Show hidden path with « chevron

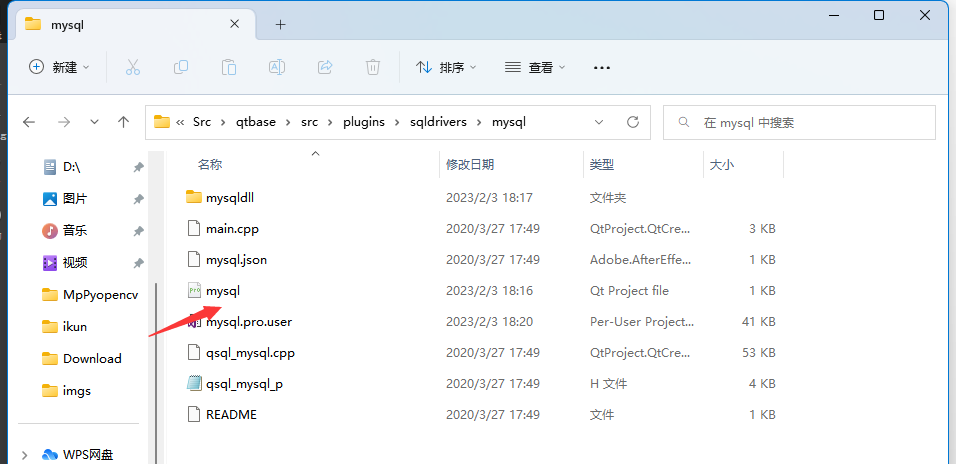tap(180, 122)
